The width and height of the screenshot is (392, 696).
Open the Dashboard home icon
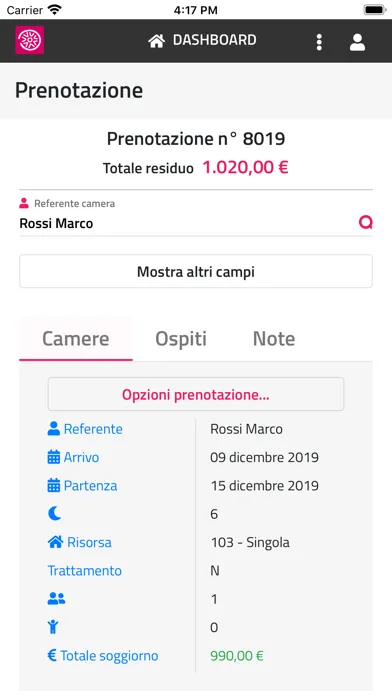pyautogui.click(x=156, y=40)
